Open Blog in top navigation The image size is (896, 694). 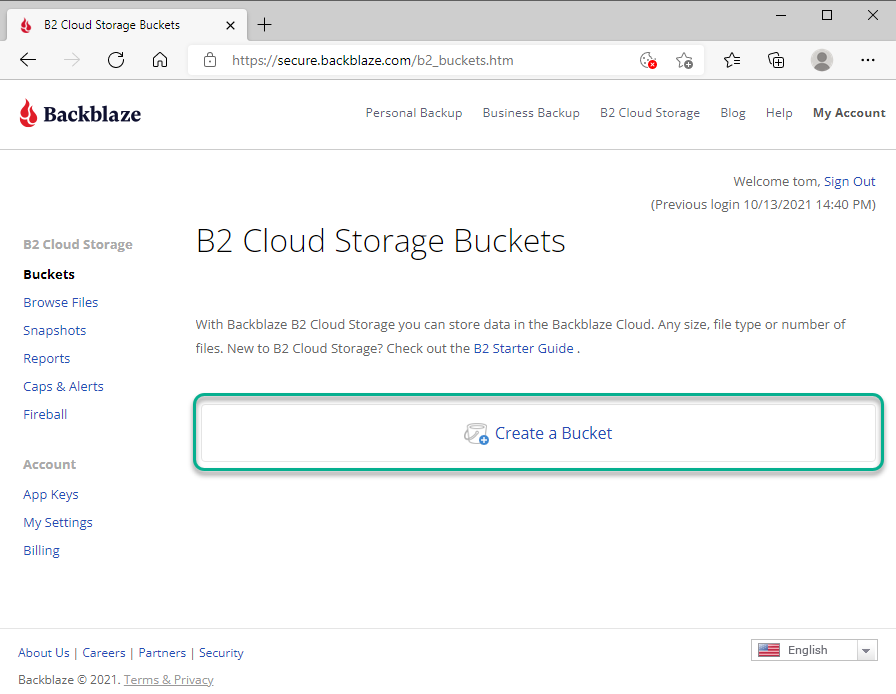point(733,113)
